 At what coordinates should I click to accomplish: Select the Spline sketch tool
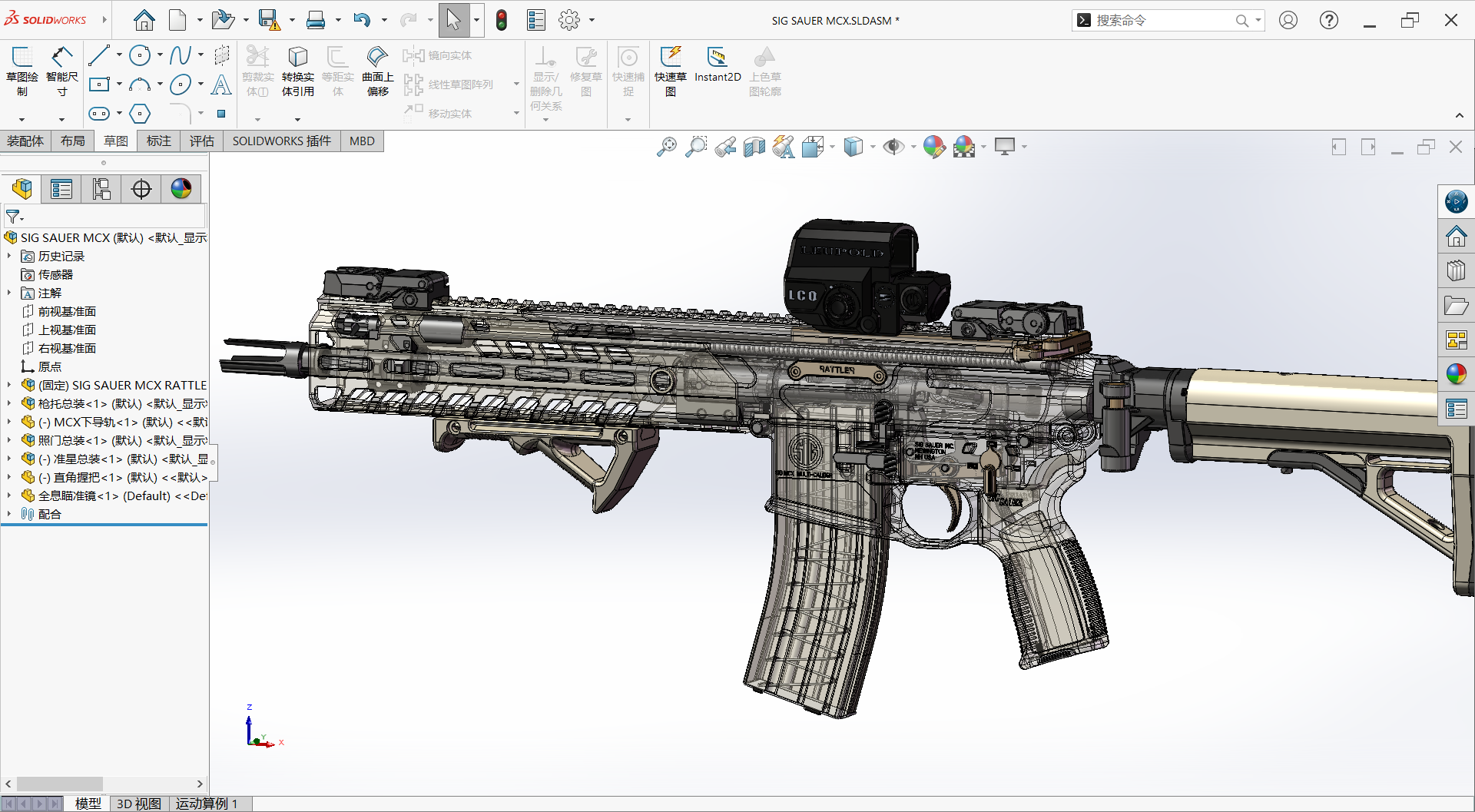pos(181,55)
